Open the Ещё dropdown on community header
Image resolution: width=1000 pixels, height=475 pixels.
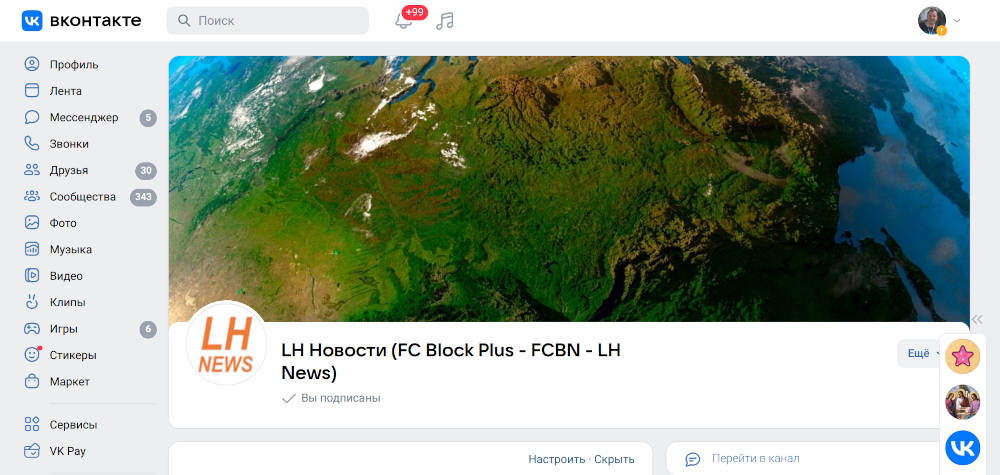click(919, 353)
